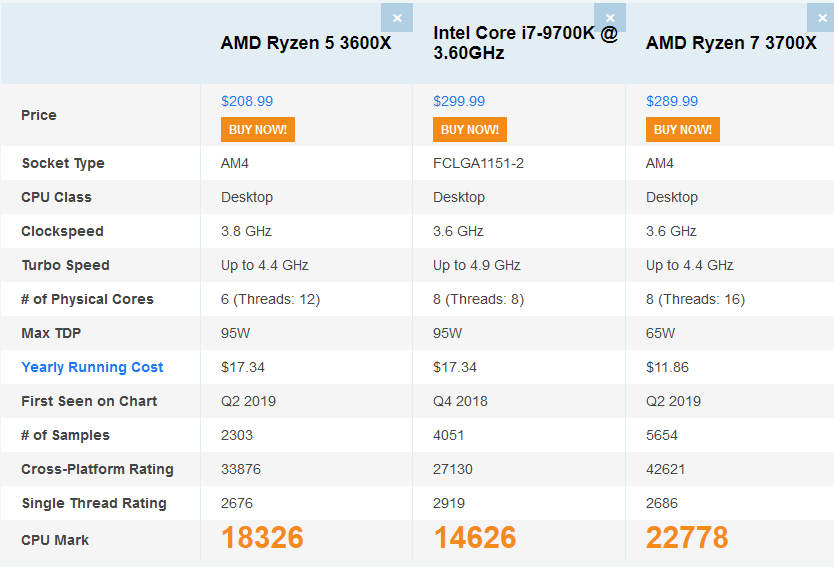Click the 27130 cross-platform rating
The image size is (834, 567).
point(453,469)
